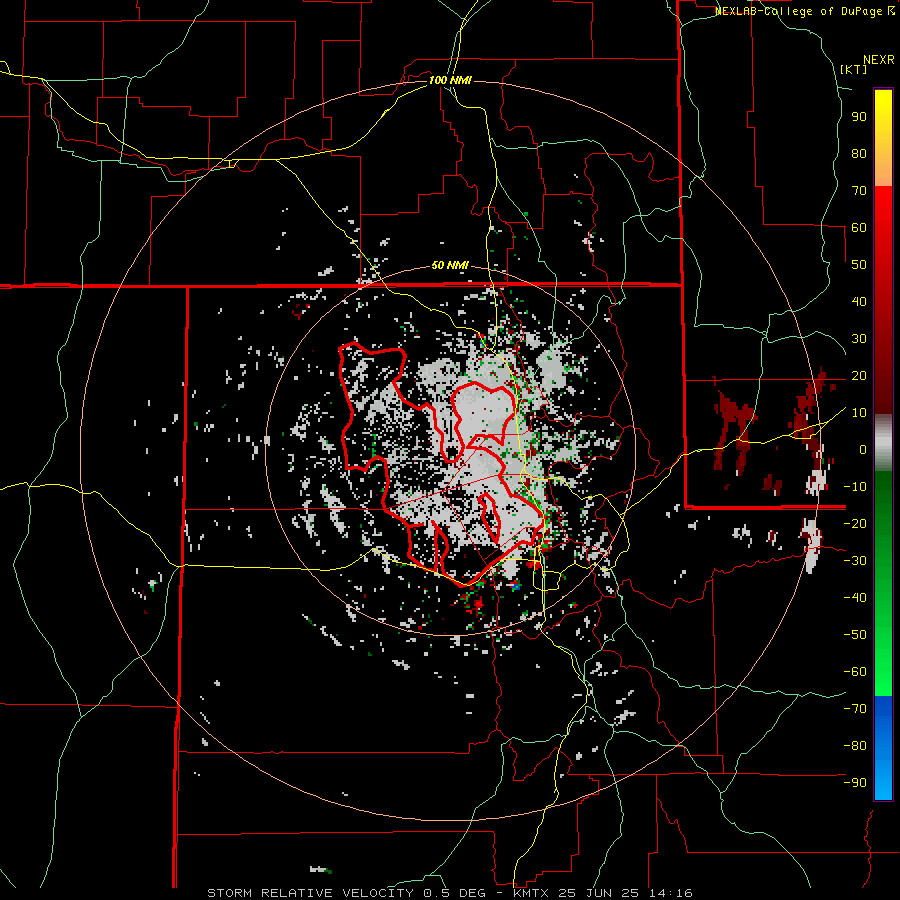The image size is (900, 900).
Task: Select the positive 50 knot scale label
Action: 859,265
